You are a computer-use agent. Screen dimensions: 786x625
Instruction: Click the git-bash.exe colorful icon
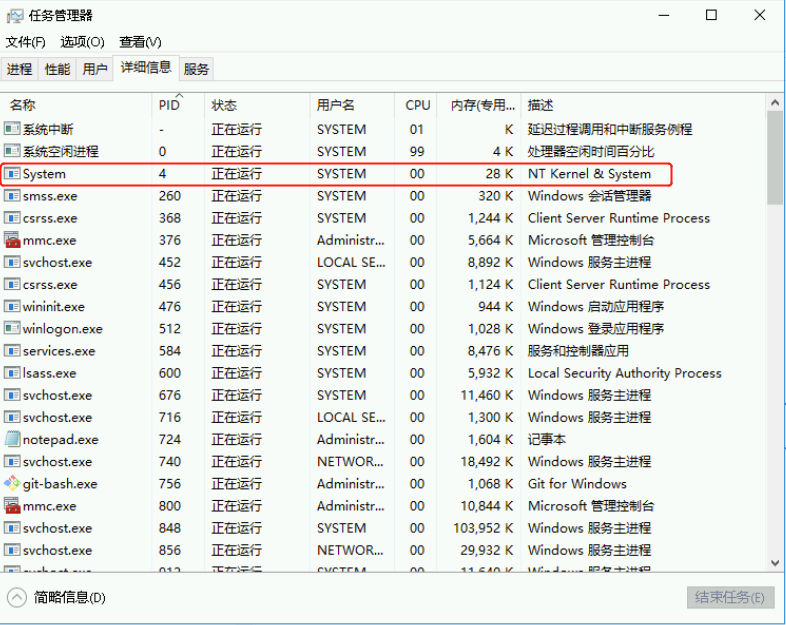12,484
